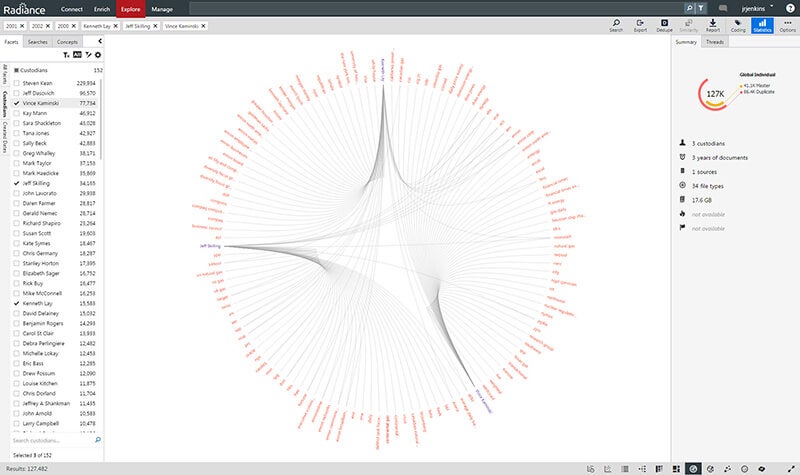
Task: Switch to the Concepts tab
Action: [x=67, y=42]
